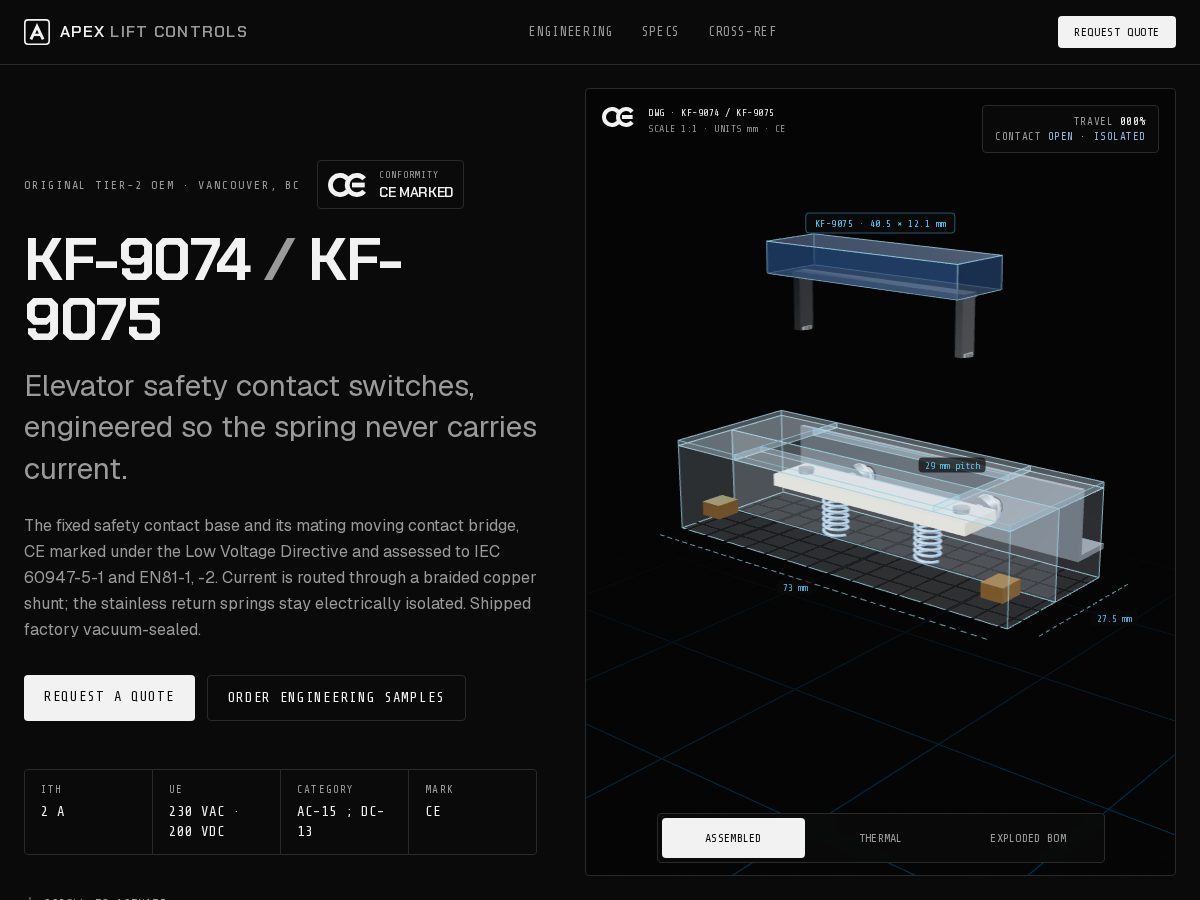
Task: Click the DWG KF-9074 / KF-9075 title
Action: click(x=711, y=113)
